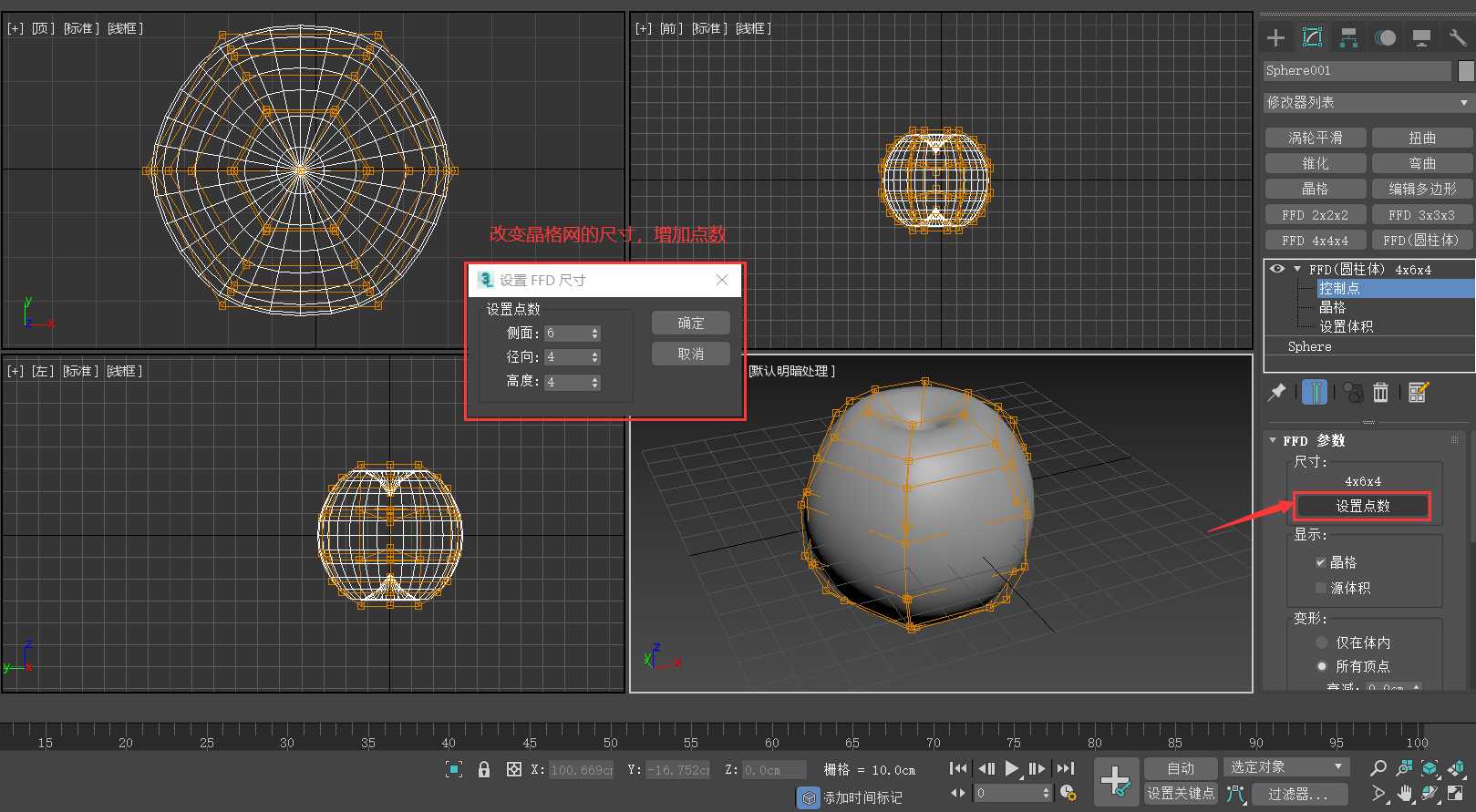Screen dimensions: 1476x812
Task: Select the Zoom All viewport tool
Action: coord(1405,768)
